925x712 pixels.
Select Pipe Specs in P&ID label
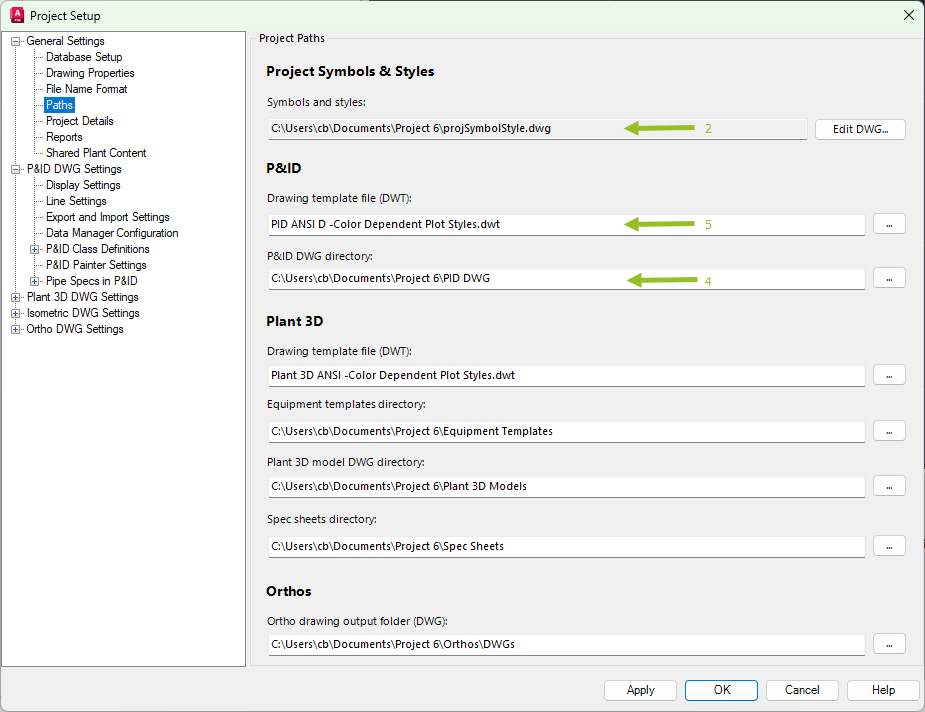tap(92, 281)
